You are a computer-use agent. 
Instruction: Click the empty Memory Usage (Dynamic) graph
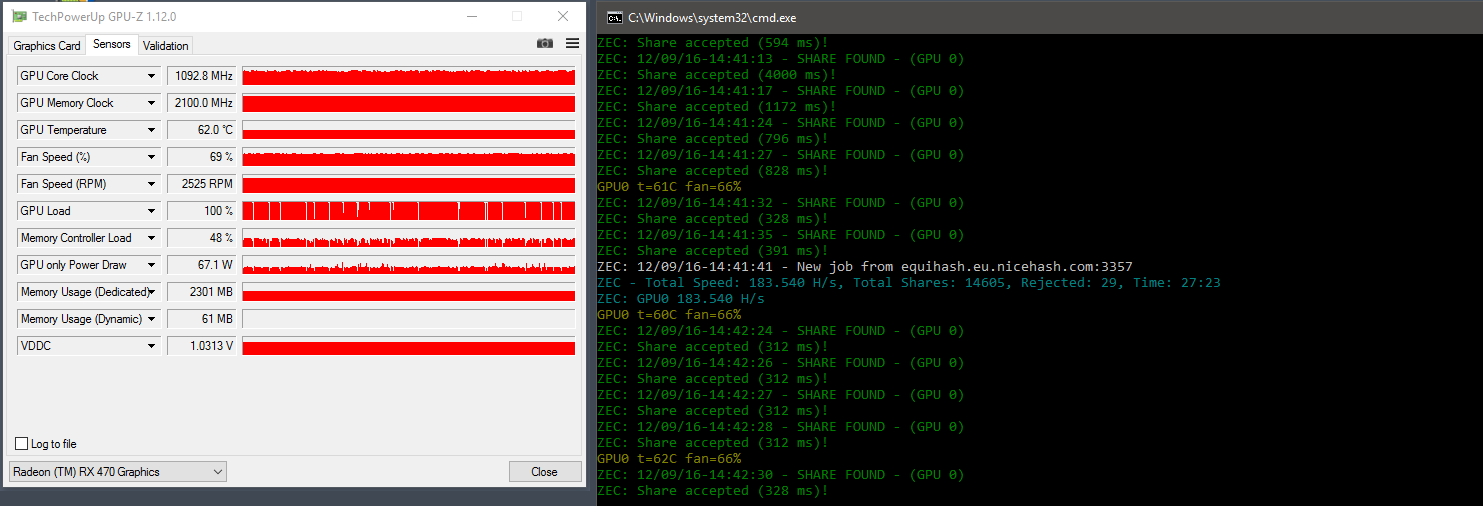pyautogui.click(x=409, y=319)
